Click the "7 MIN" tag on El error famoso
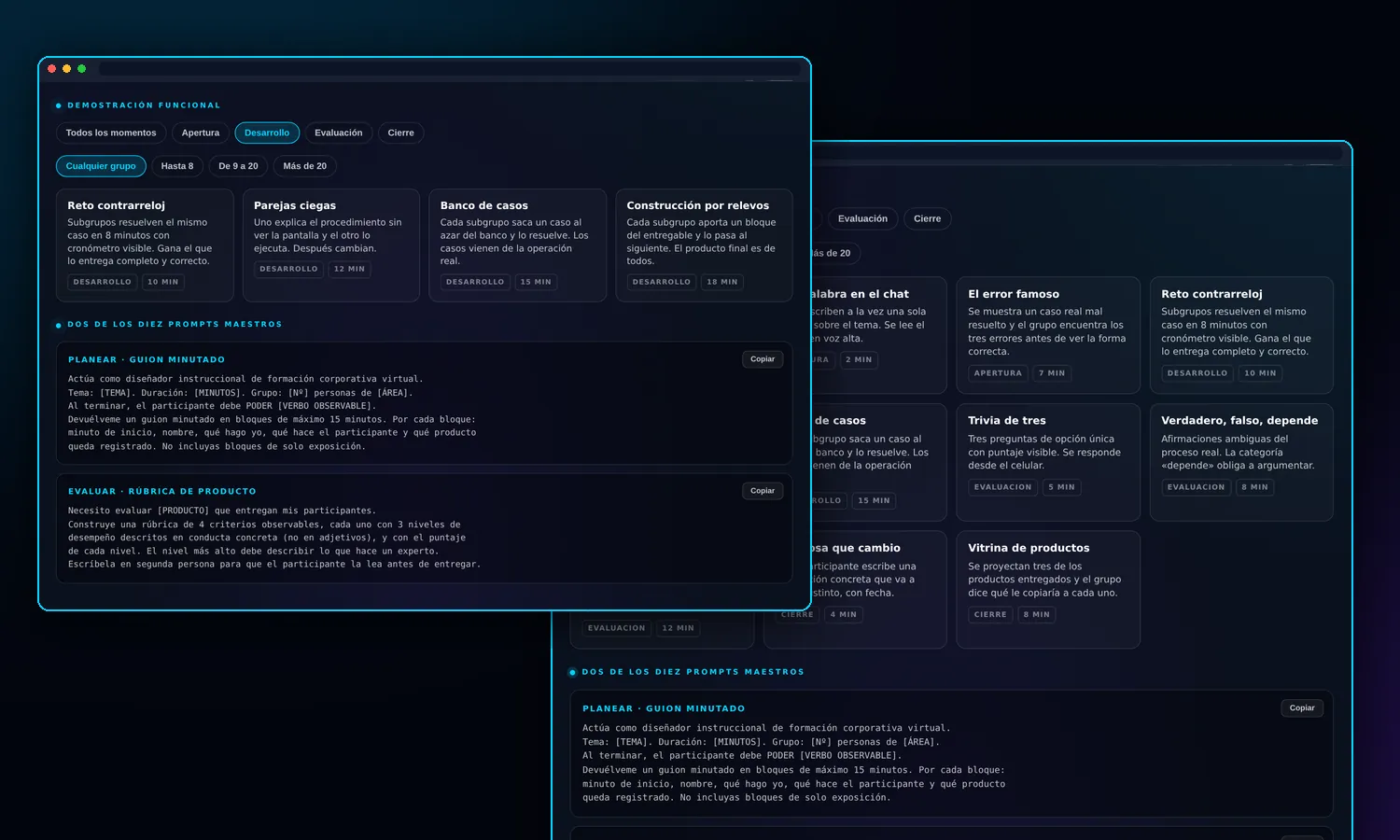1400x840 pixels. coord(1052,373)
